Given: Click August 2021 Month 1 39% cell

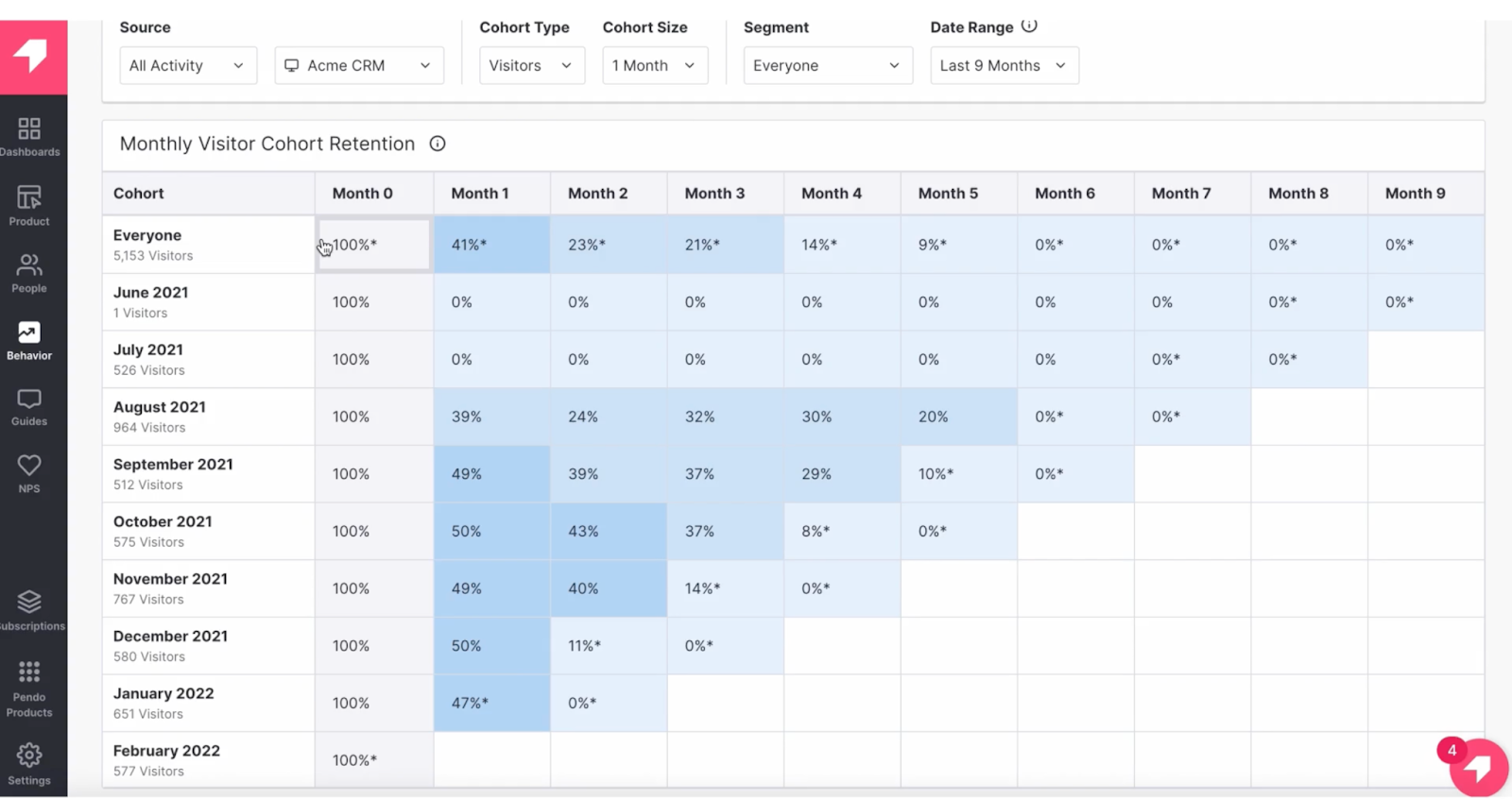Looking at the screenshot, I should (x=492, y=416).
